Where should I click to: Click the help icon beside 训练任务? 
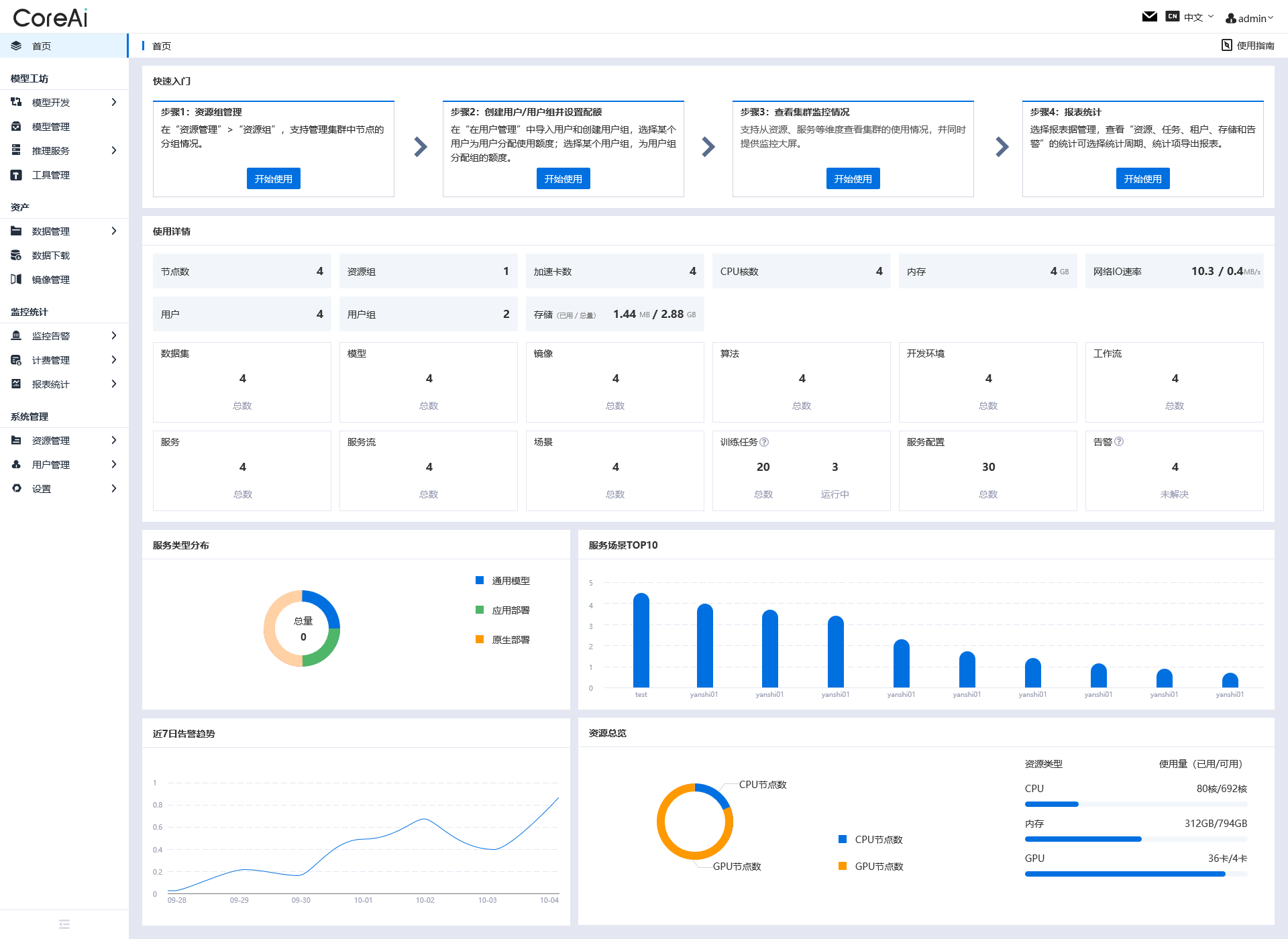(764, 442)
